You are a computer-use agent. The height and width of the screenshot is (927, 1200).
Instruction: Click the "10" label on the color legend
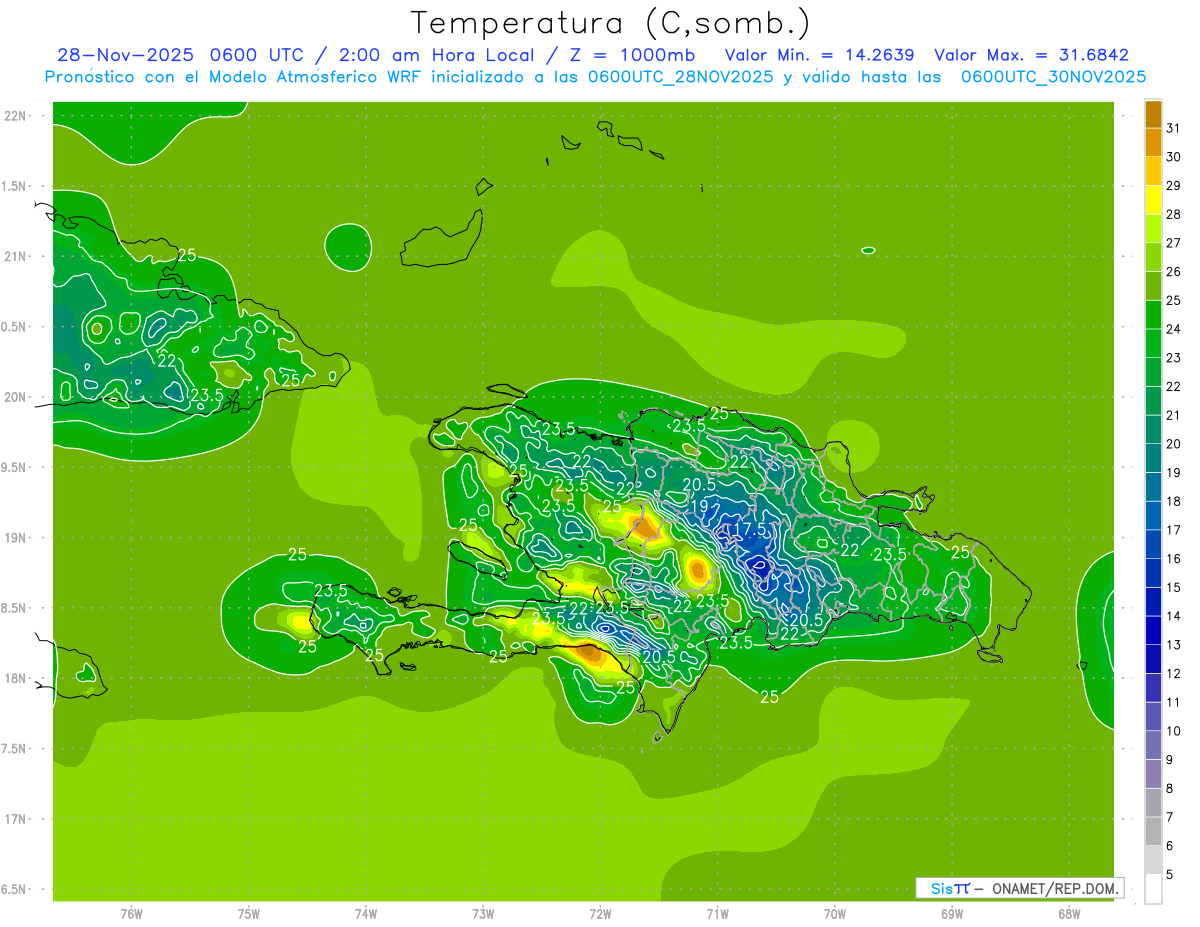1173,731
